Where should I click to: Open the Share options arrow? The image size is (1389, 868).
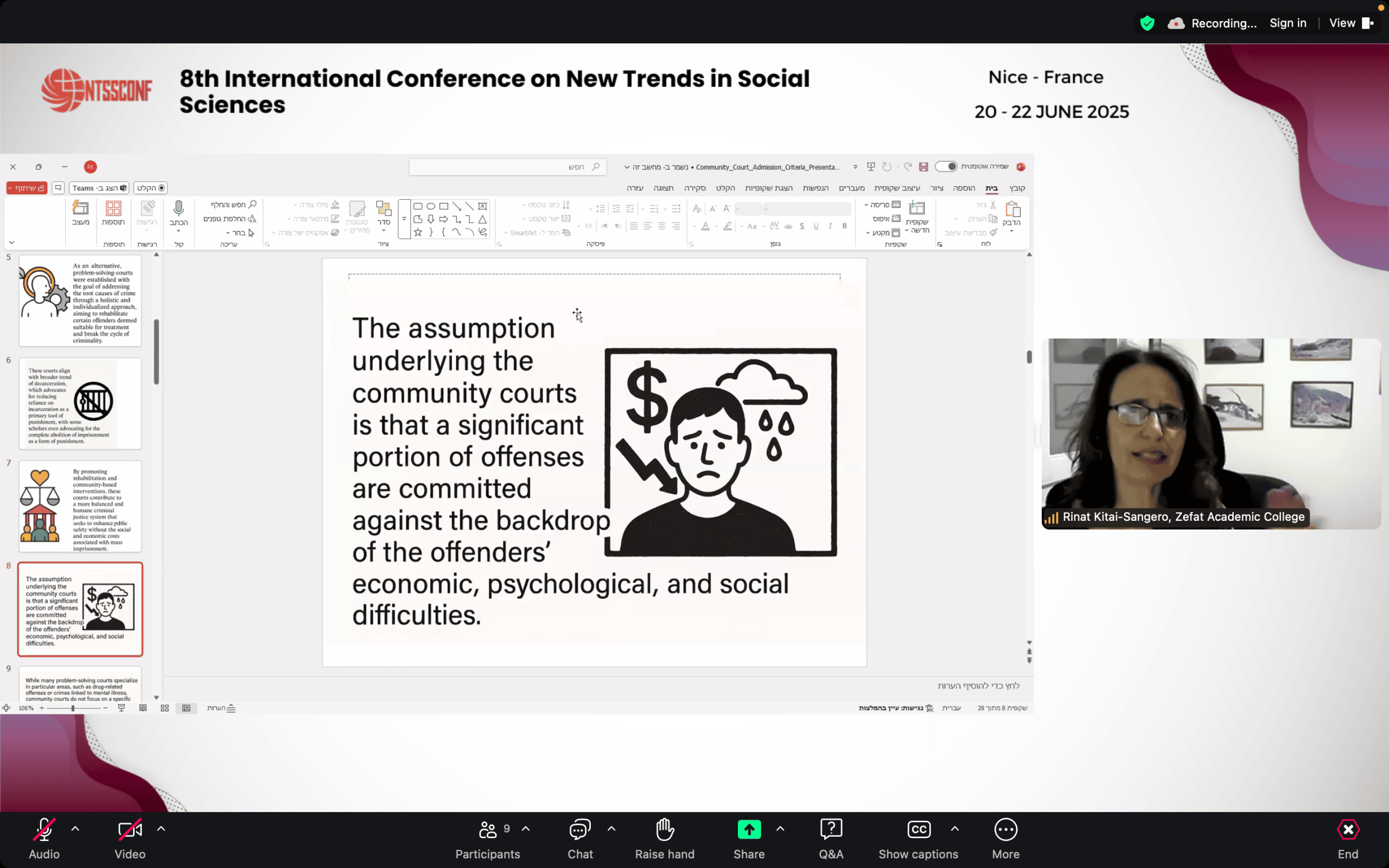tap(780, 829)
